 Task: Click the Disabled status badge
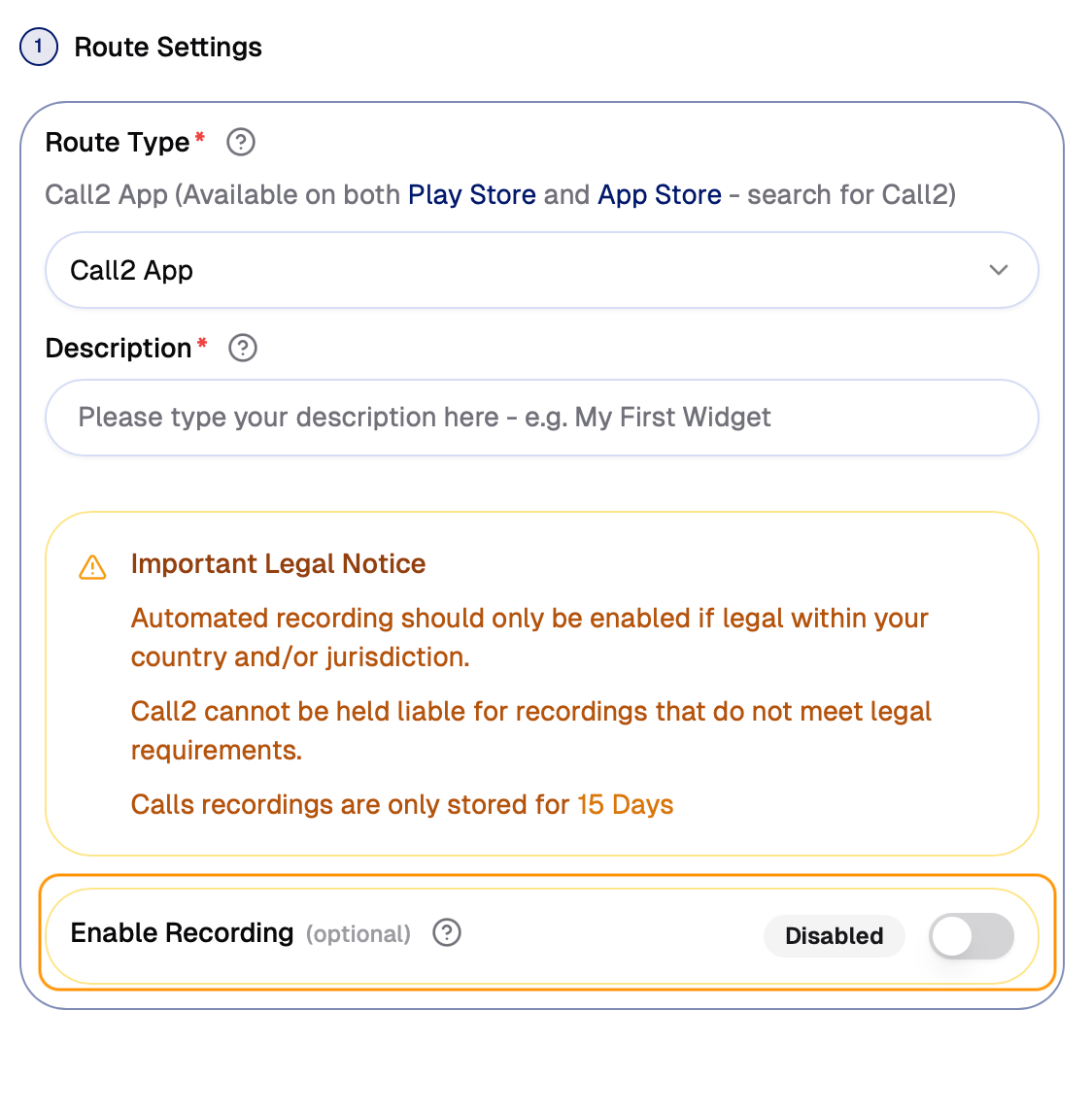[834, 936]
